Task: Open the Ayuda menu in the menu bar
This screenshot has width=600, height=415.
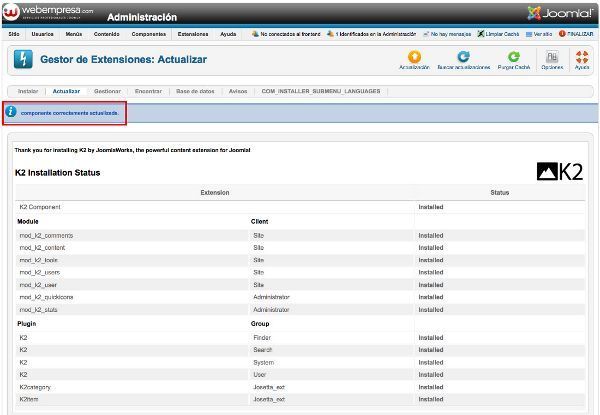Action: point(228,34)
